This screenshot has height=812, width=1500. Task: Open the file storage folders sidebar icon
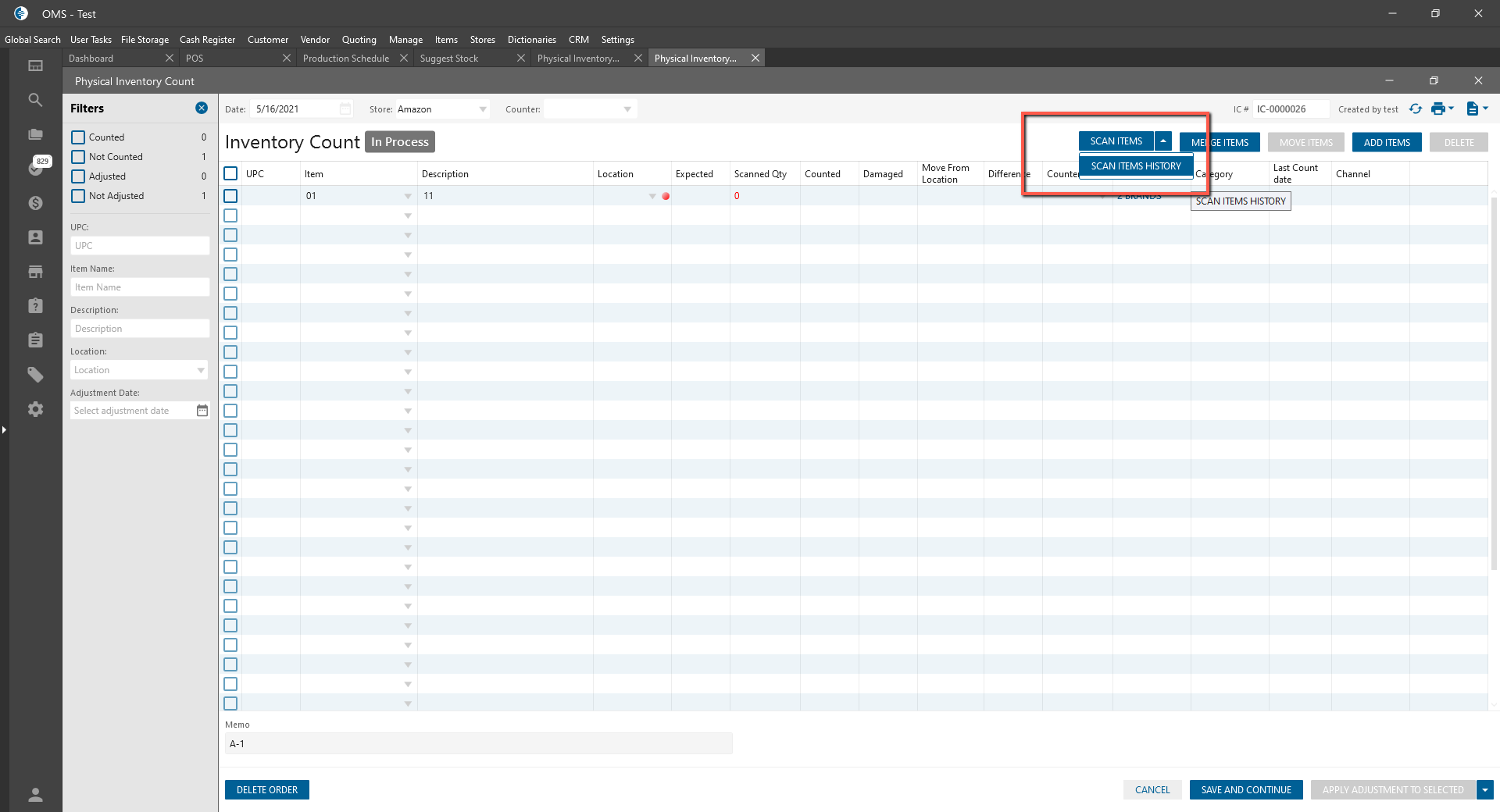point(35,134)
